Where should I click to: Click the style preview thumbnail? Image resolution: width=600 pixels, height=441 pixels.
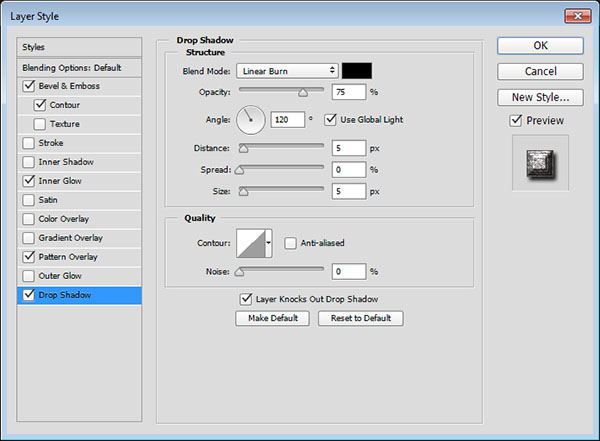[540, 161]
